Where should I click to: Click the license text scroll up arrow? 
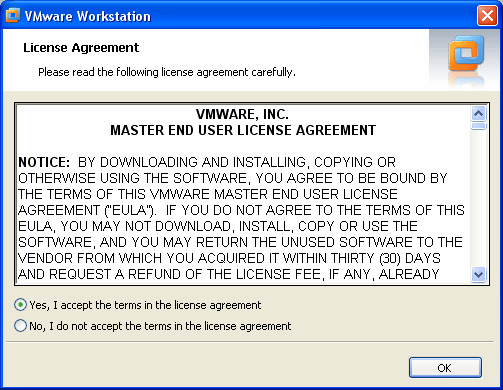[x=479, y=114]
